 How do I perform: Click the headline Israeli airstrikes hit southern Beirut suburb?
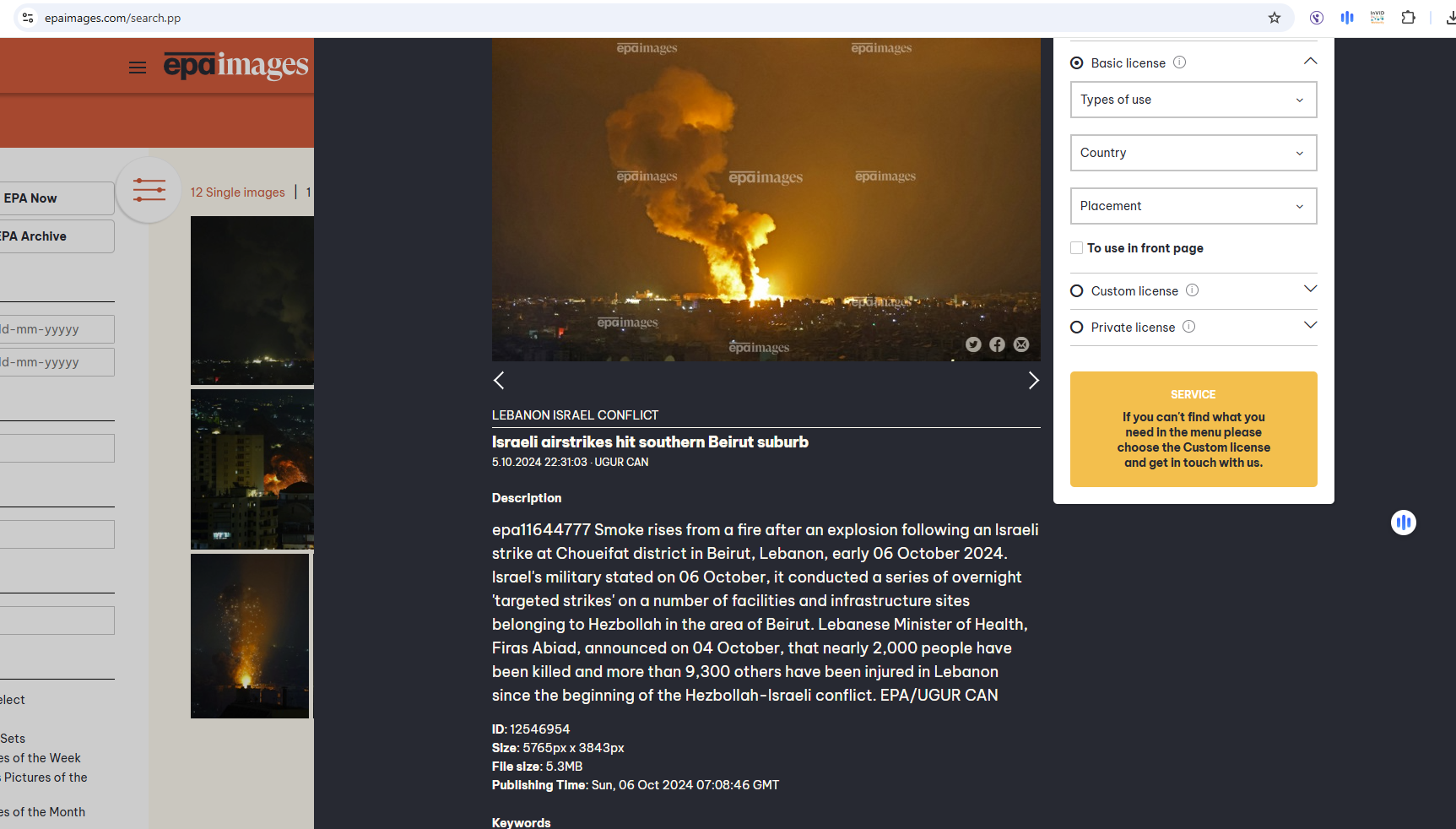(x=650, y=442)
